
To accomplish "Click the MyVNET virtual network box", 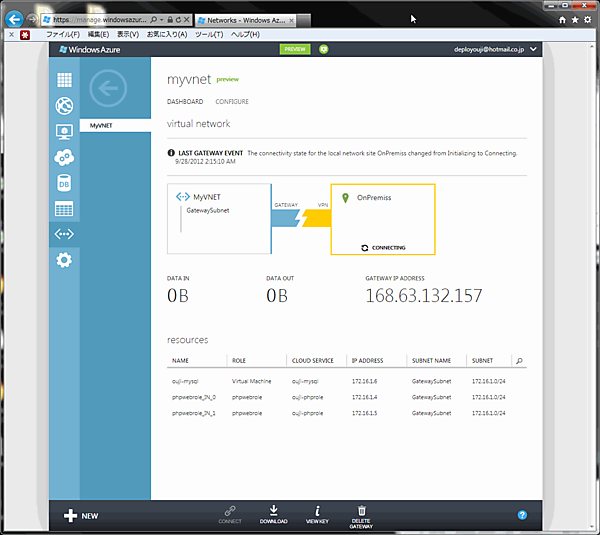I will [x=219, y=219].
